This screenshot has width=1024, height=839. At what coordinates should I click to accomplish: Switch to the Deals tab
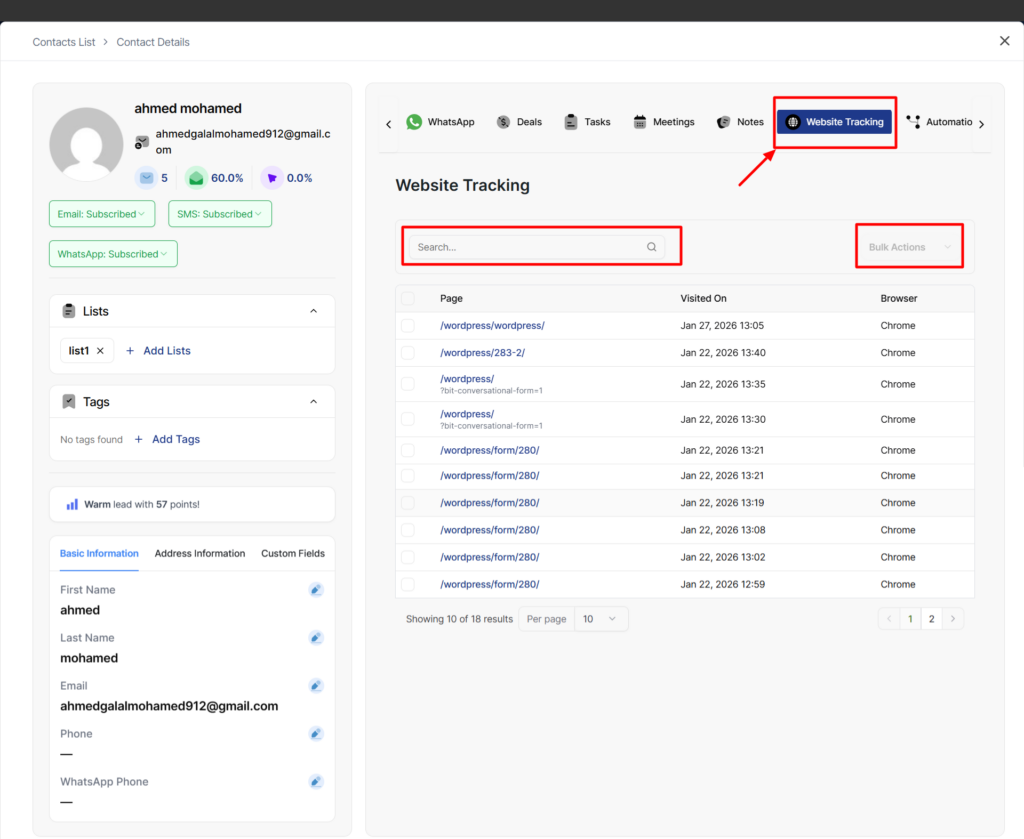(x=519, y=122)
